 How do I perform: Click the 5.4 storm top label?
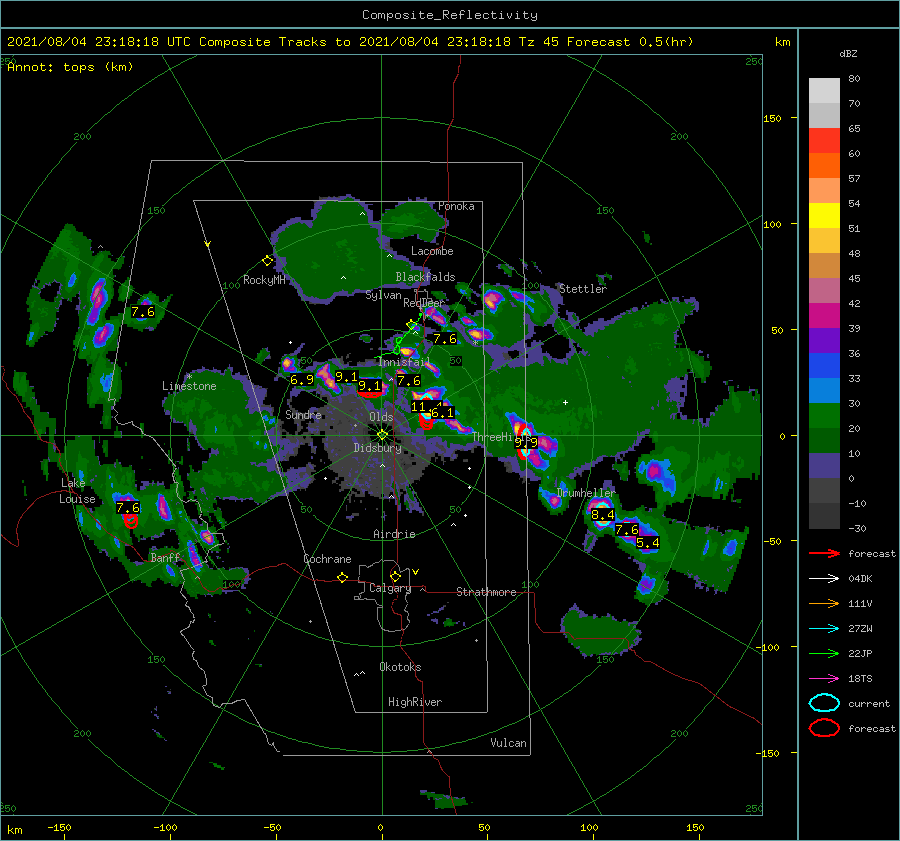coord(647,542)
